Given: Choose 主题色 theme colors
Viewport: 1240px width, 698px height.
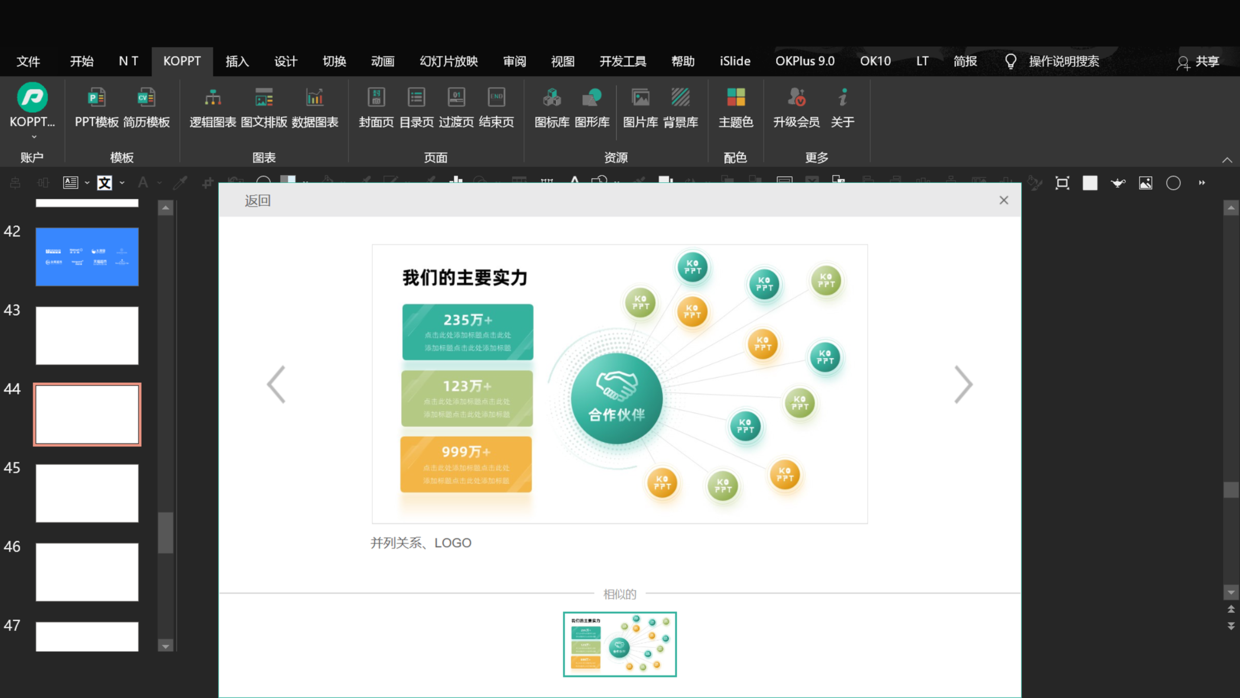Looking at the screenshot, I should pyautogui.click(x=735, y=107).
